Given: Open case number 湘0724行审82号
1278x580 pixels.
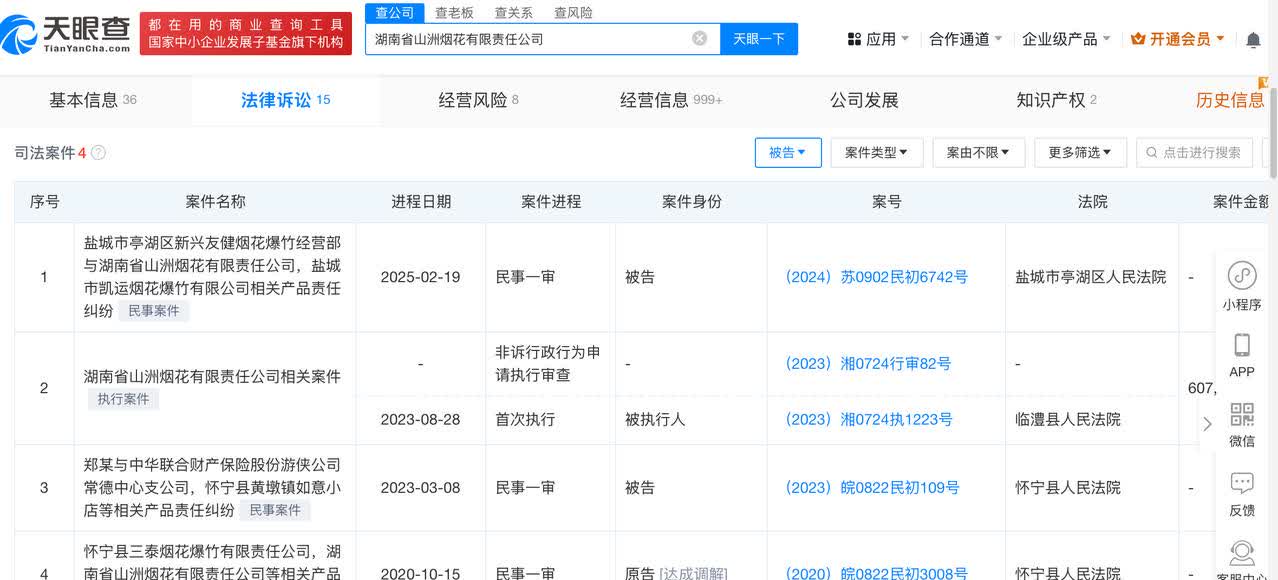Looking at the screenshot, I should point(867,364).
